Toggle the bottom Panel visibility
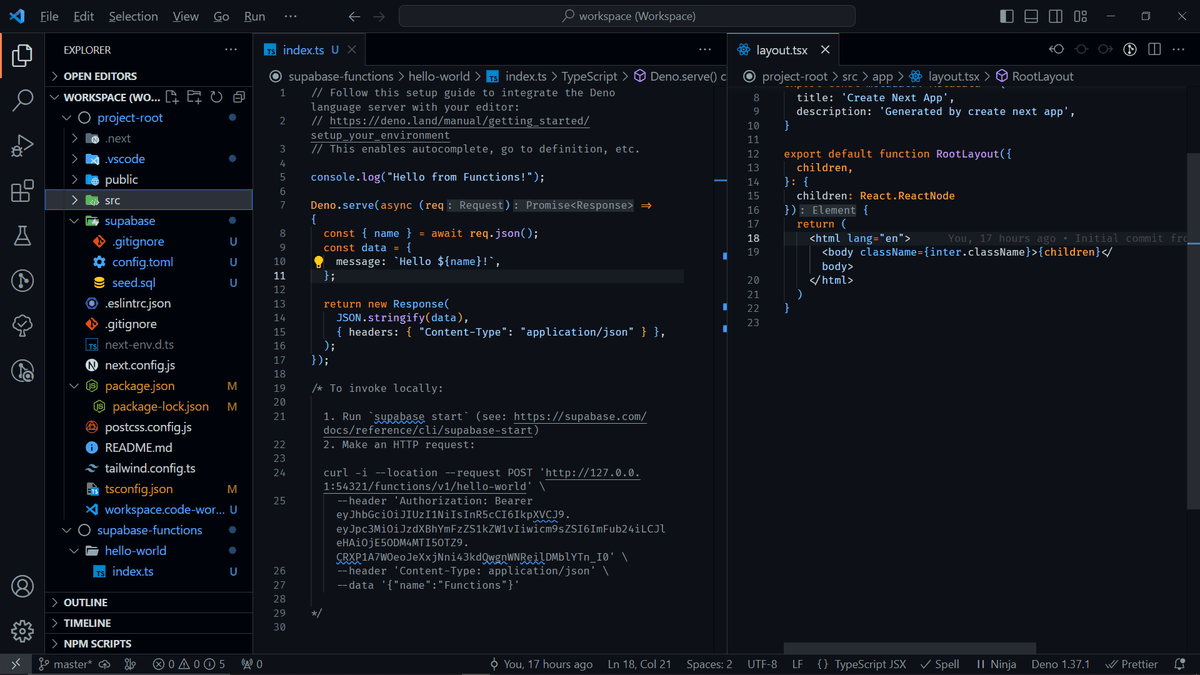Viewport: 1200px width, 675px height. click(1031, 16)
